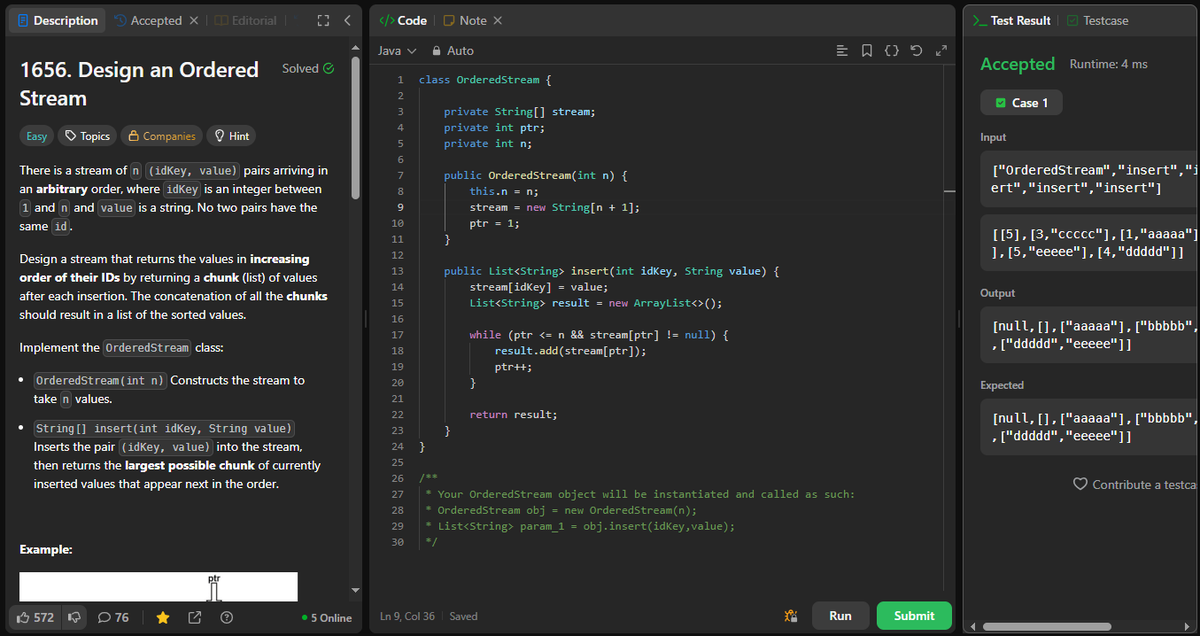Open the Auto indentation setting
Screen dimensions: 1200x636
452,50
